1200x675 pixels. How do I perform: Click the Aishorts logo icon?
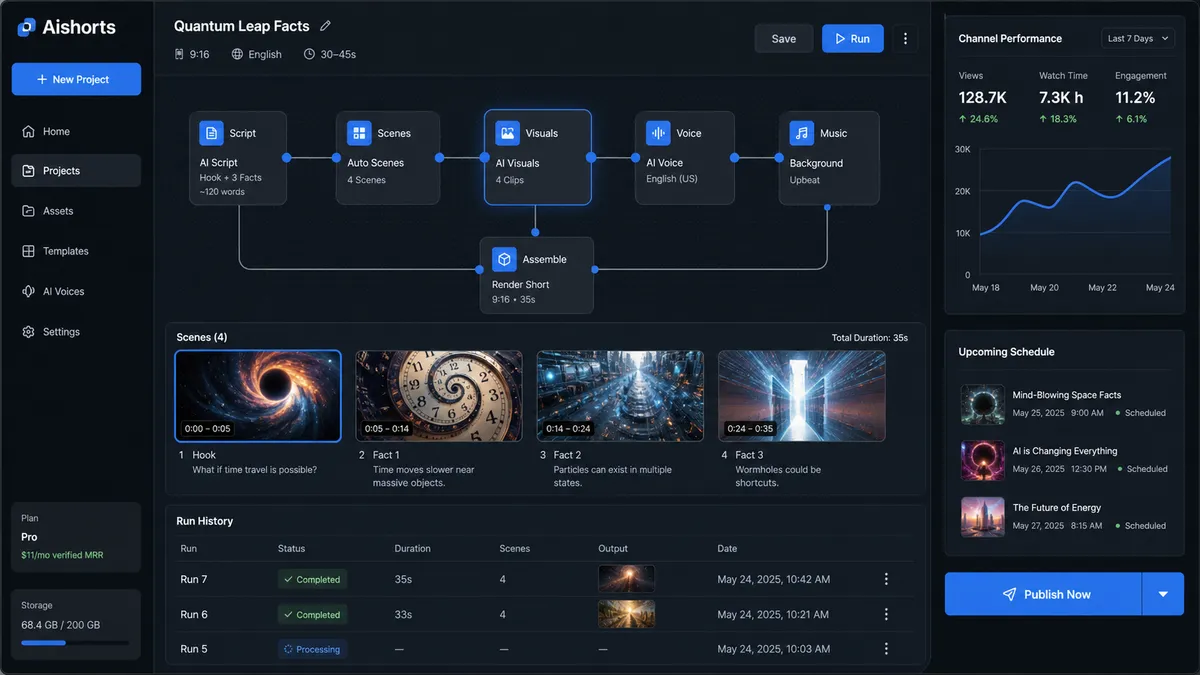tap(27, 27)
